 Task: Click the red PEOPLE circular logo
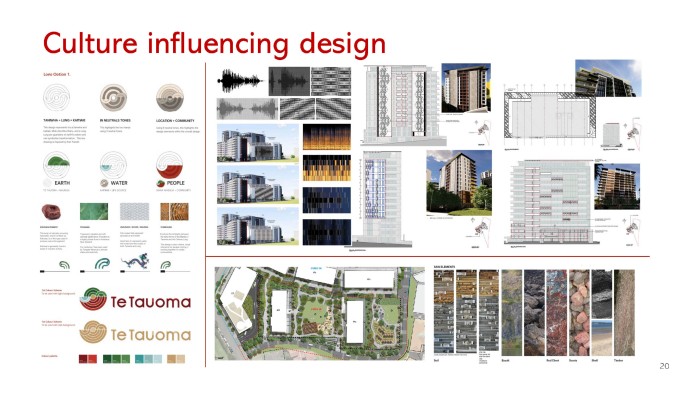click(x=169, y=165)
